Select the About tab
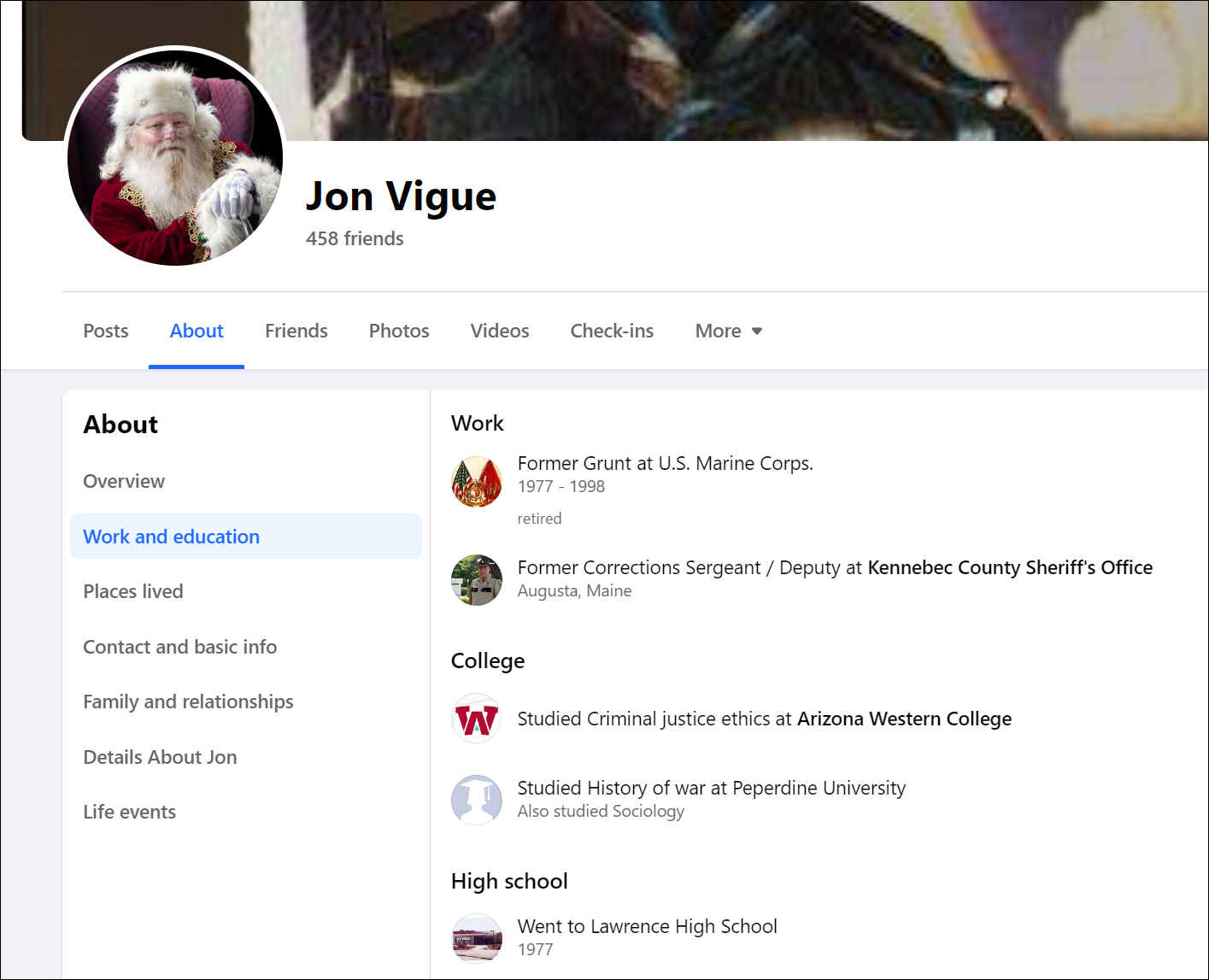Viewport: 1209px width, 980px height. (197, 332)
